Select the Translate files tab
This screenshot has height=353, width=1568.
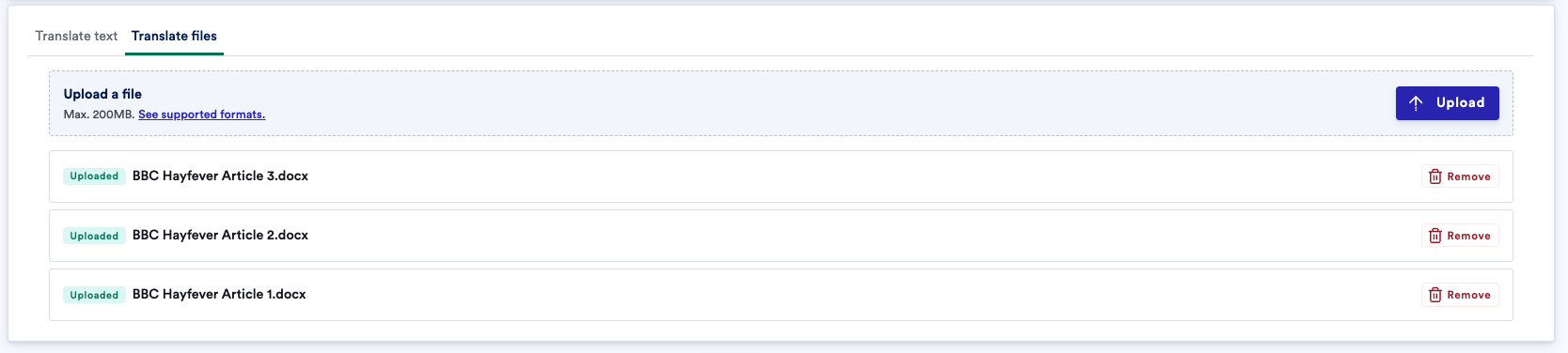click(174, 36)
